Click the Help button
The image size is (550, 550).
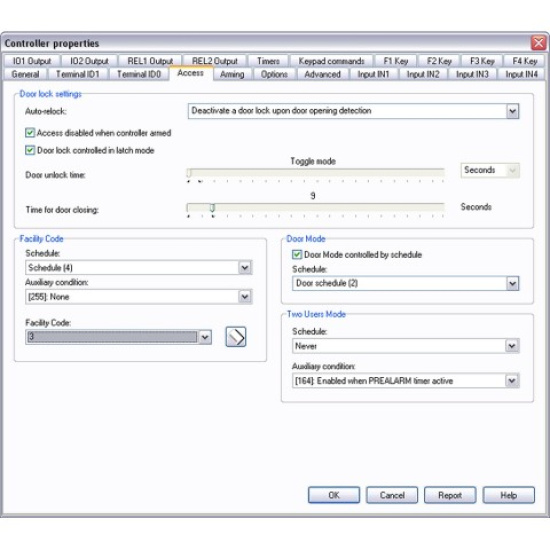(x=509, y=495)
